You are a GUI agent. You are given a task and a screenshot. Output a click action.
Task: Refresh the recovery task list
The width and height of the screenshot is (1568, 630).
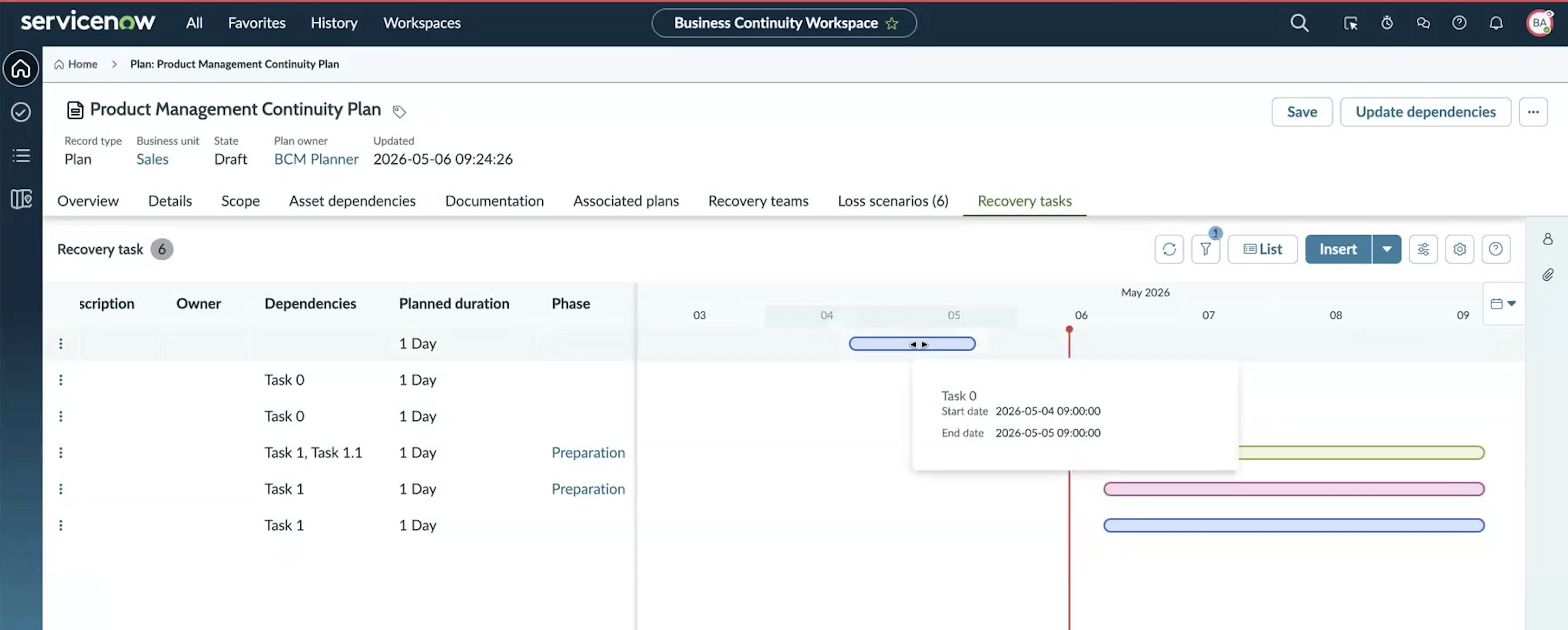coord(1169,249)
